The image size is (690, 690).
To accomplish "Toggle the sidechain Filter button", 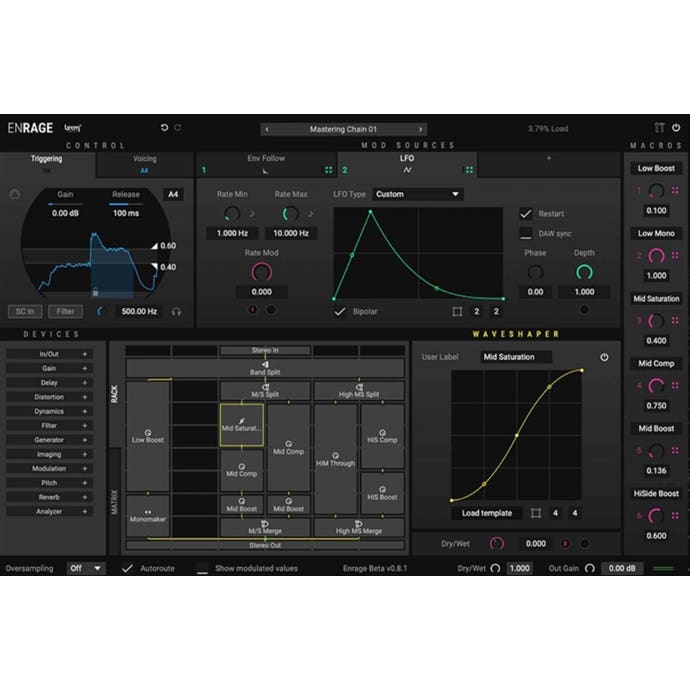I will [65, 312].
